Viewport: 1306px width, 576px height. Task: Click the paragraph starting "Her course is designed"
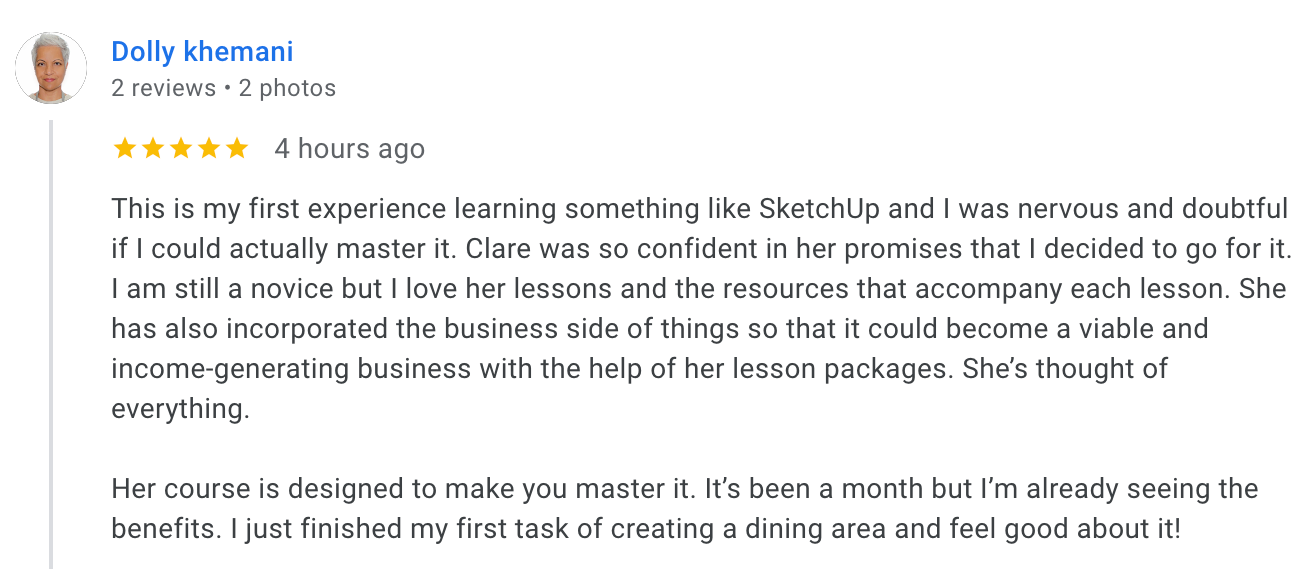[684, 509]
